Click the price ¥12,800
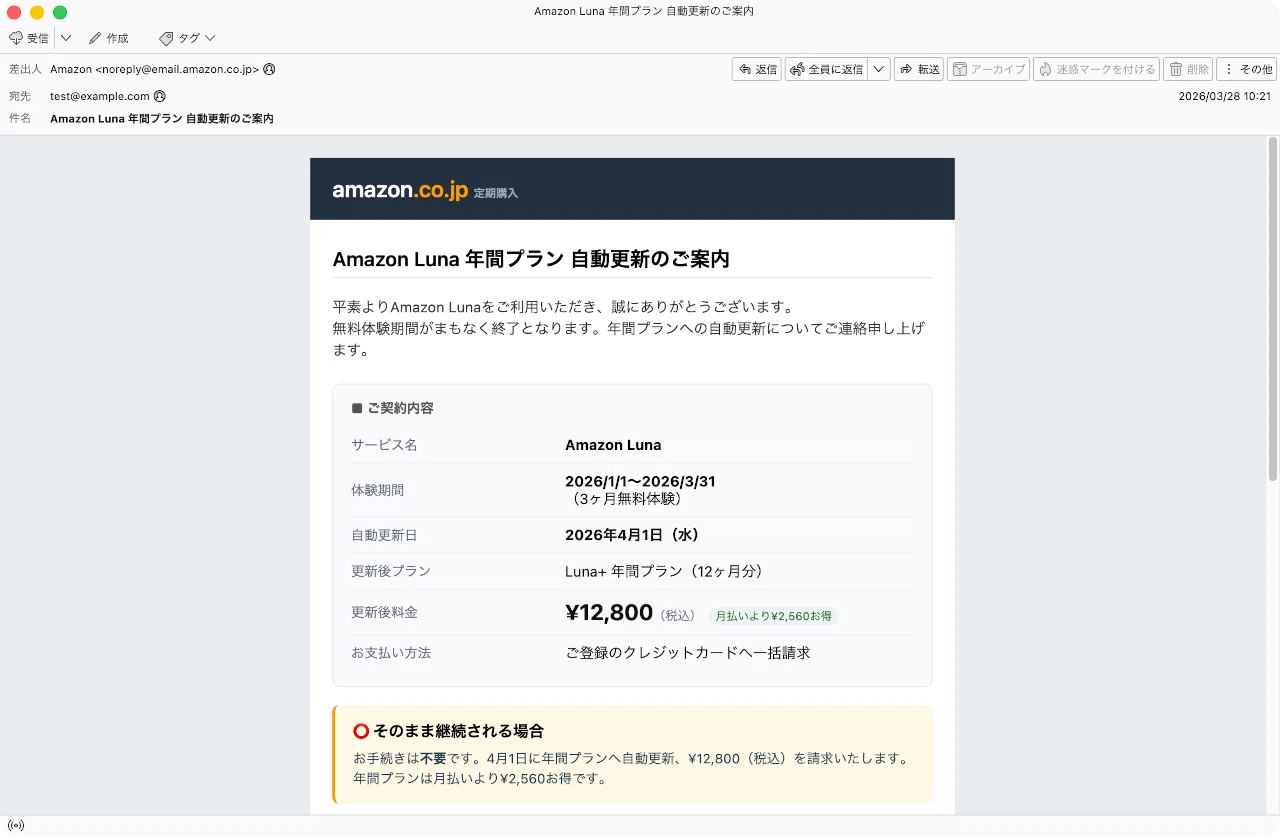 (609, 612)
